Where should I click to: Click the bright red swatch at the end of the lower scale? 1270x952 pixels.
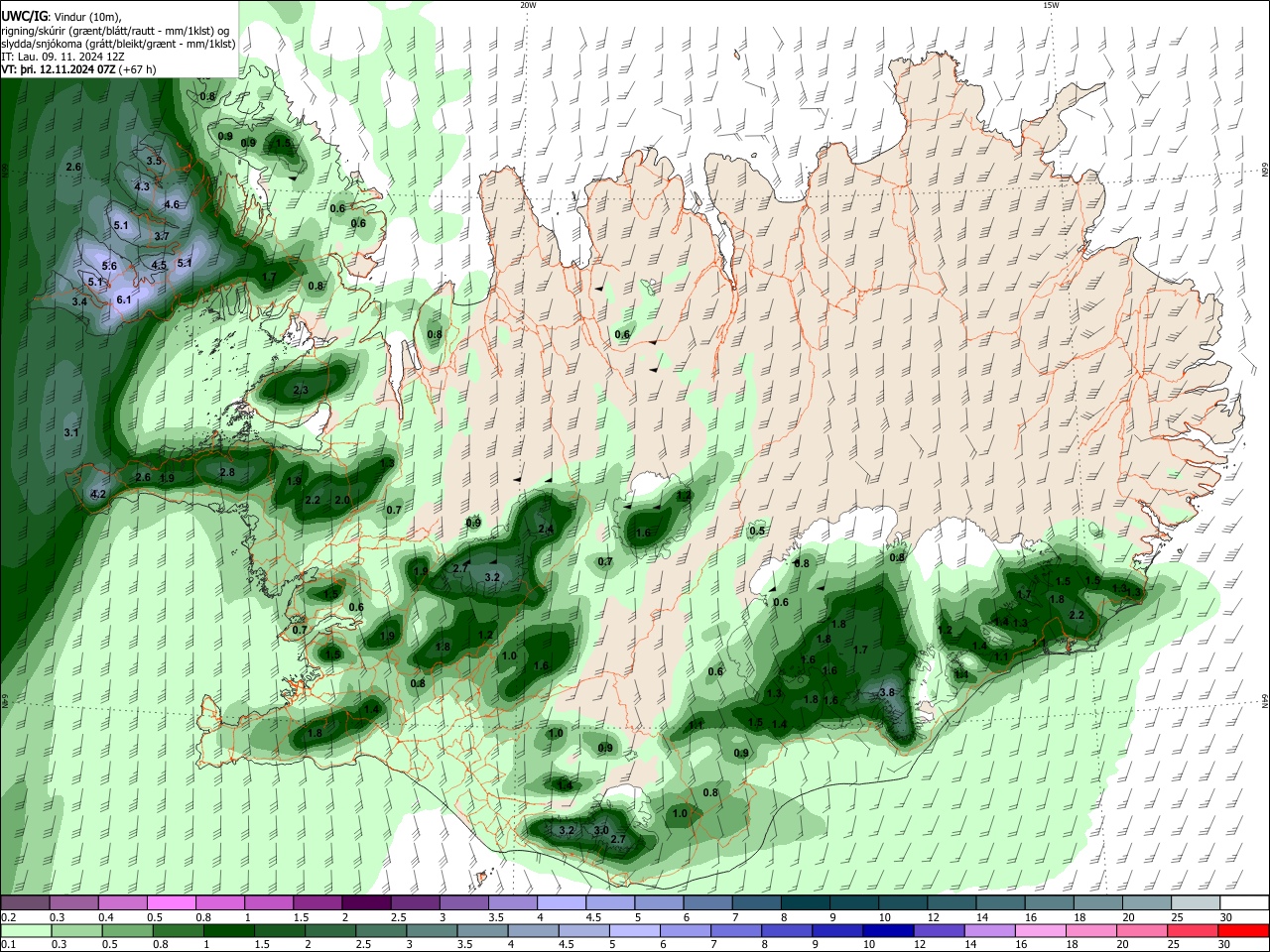click(1242, 930)
